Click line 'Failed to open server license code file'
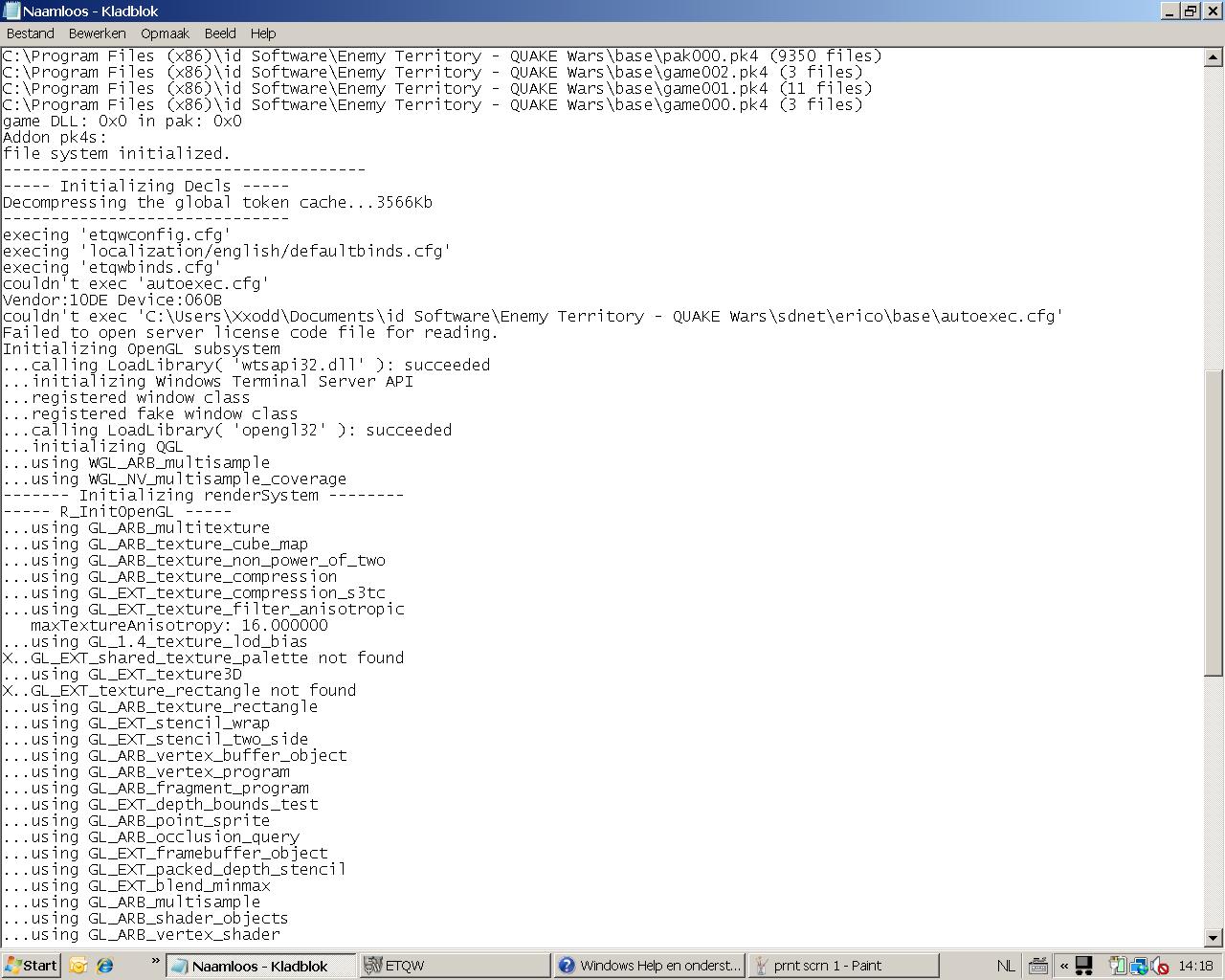The width and height of the screenshot is (1225, 980). 251,332
